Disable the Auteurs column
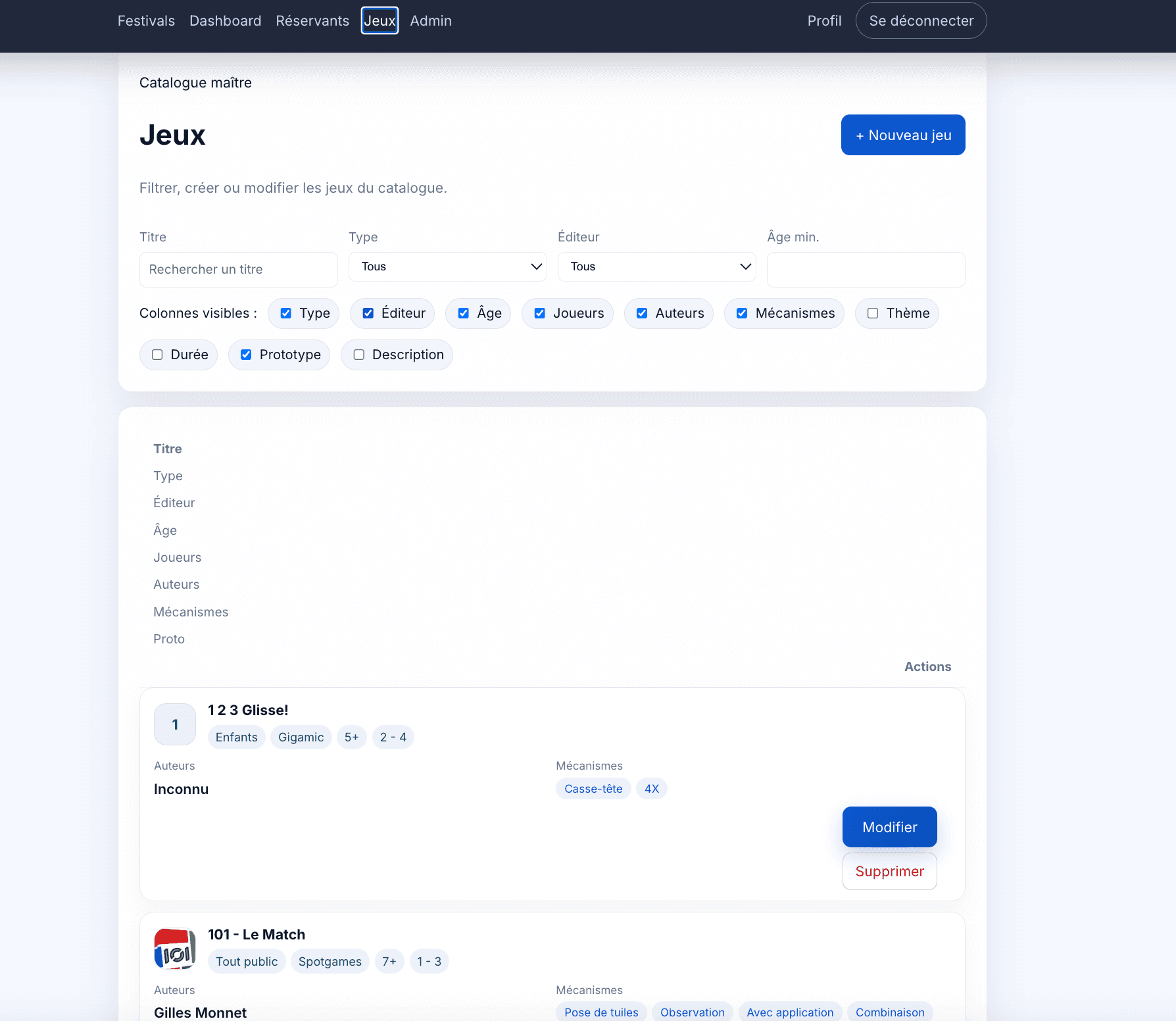This screenshot has height=1021, width=1176. click(642, 313)
